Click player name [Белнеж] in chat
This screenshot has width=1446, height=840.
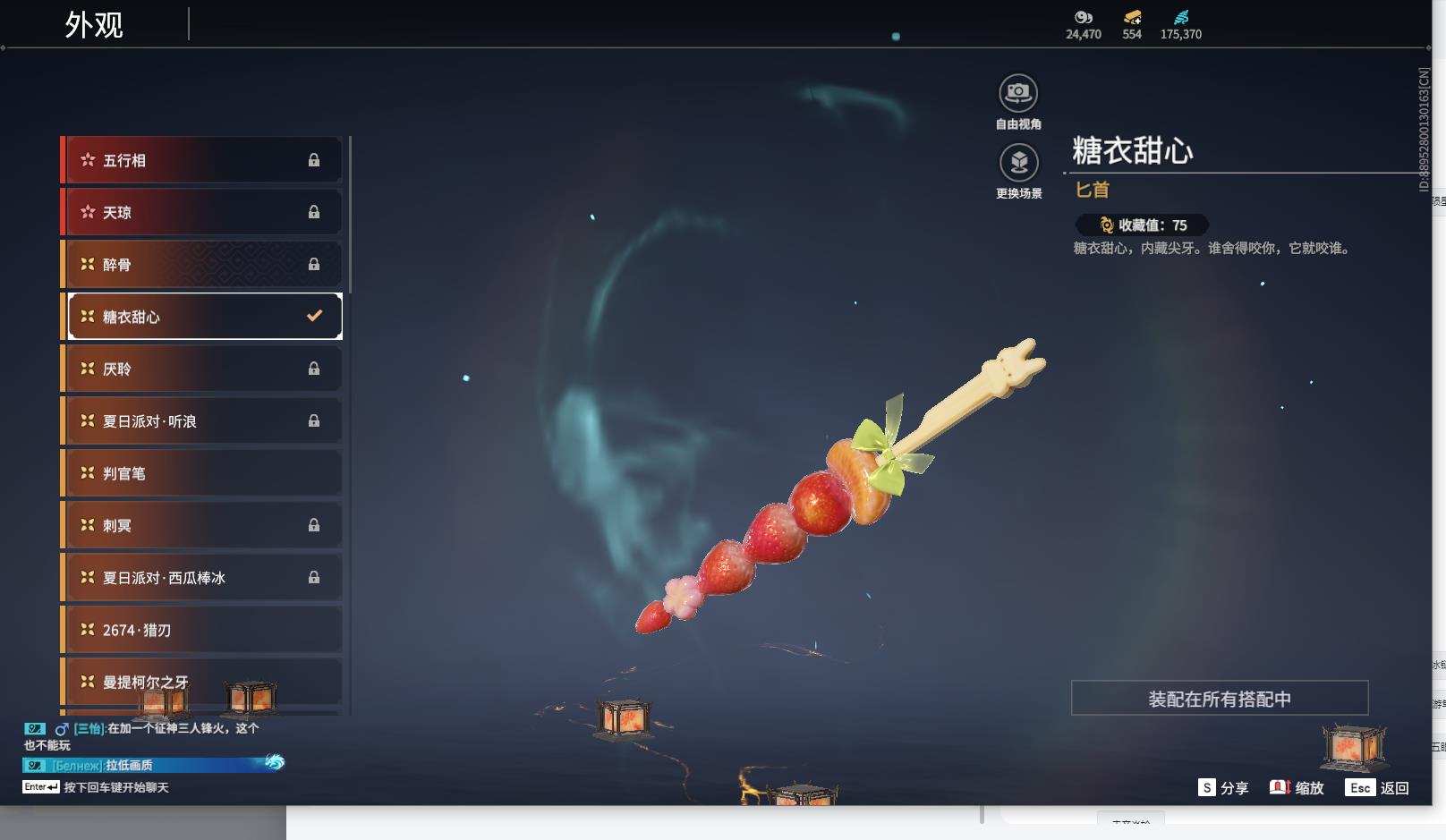pyautogui.click(x=78, y=766)
